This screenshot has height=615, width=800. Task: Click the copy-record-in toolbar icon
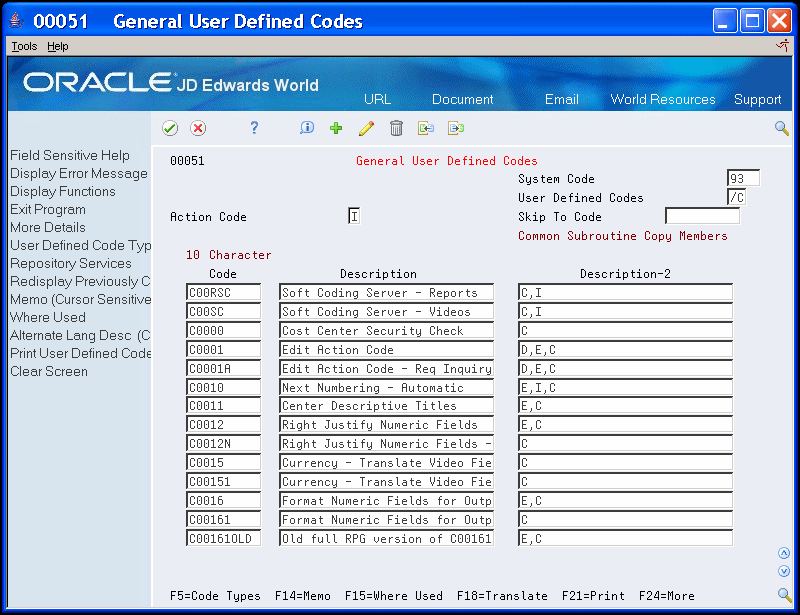coord(424,128)
